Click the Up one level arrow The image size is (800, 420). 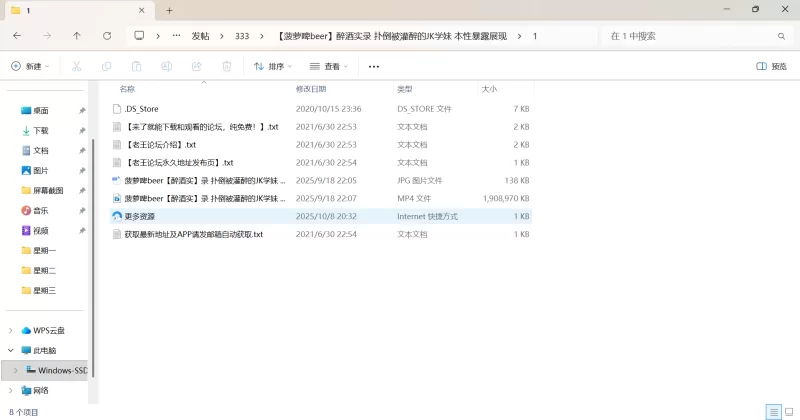[x=77, y=35]
